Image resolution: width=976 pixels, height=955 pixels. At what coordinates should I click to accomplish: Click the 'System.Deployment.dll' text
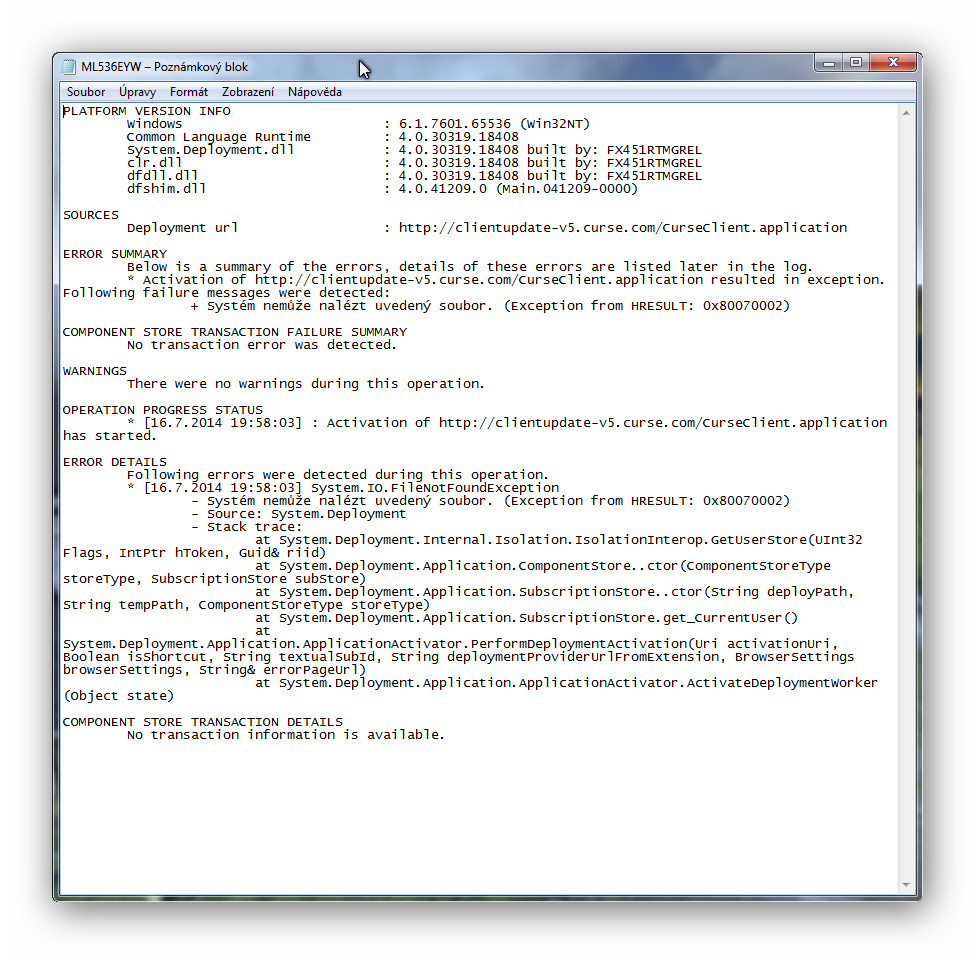pyautogui.click(x=210, y=150)
